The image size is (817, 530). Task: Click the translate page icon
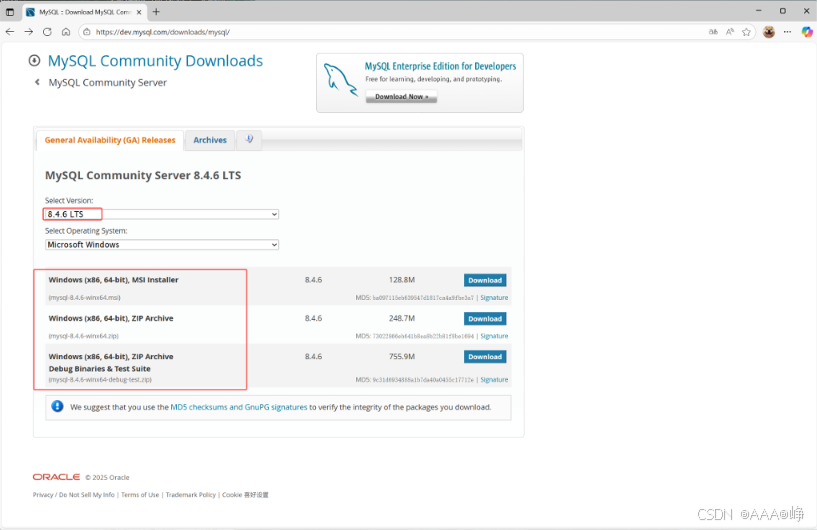pyautogui.click(x=713, y=32)
